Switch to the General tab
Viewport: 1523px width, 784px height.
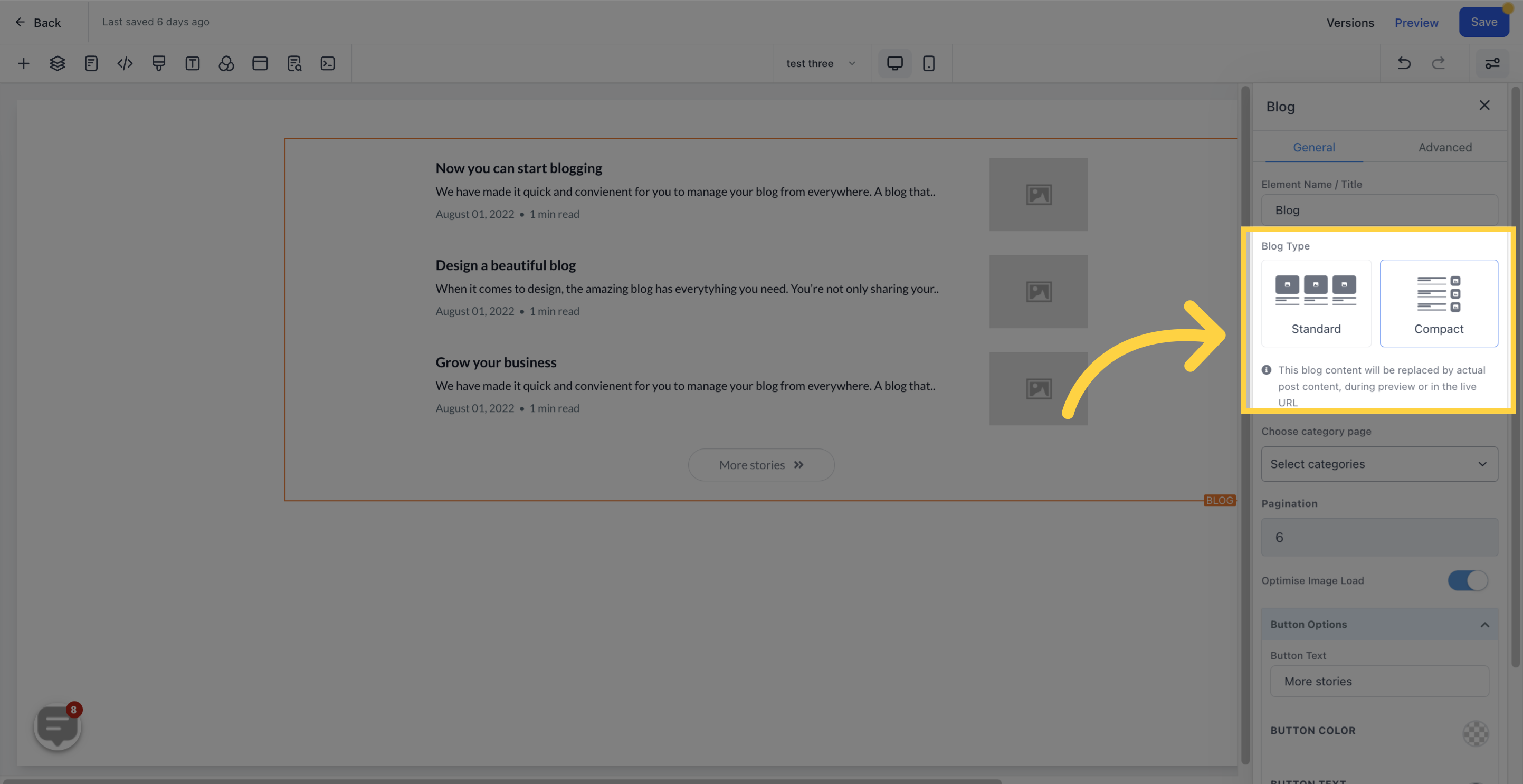1314,147
